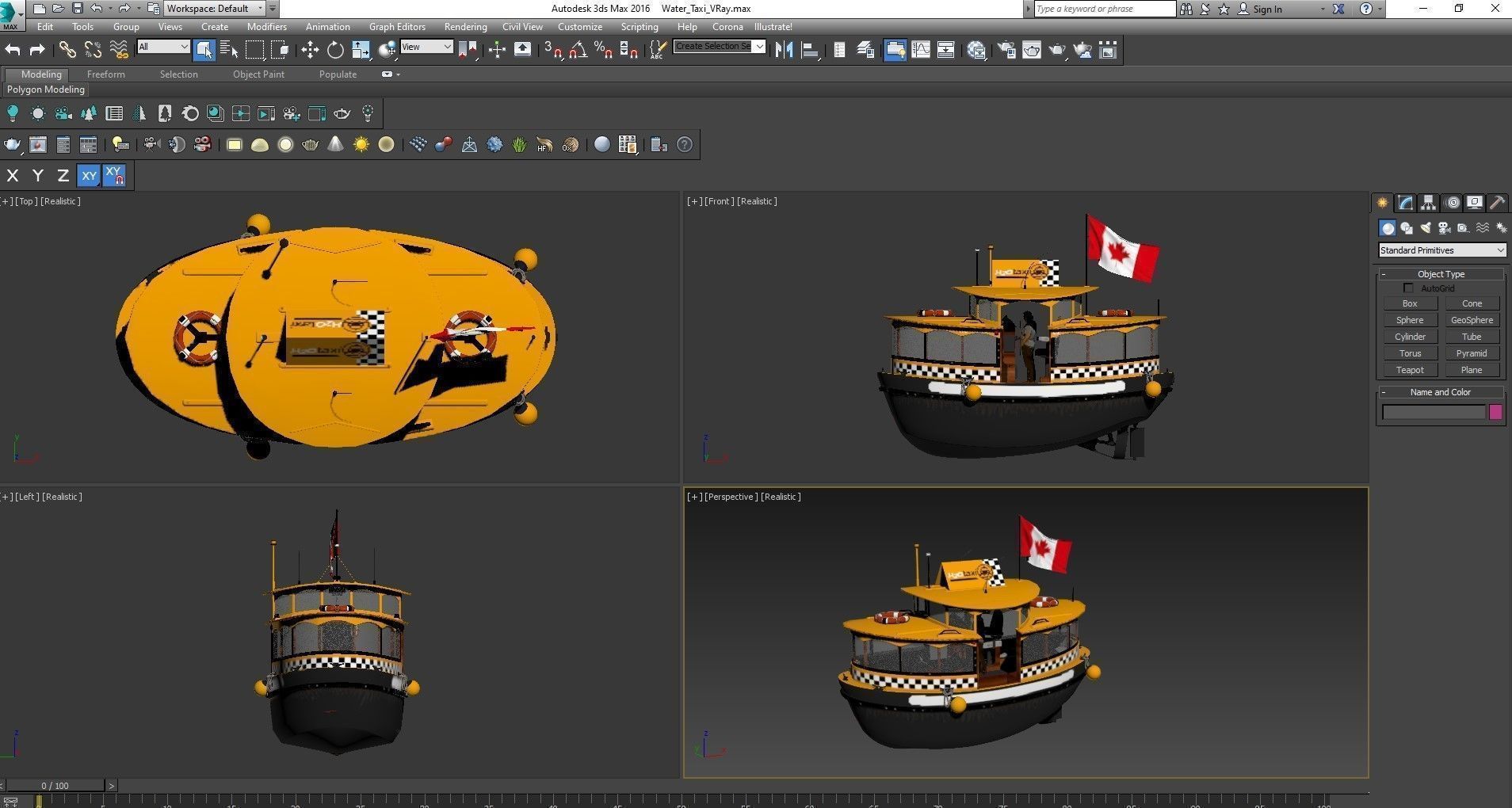Click the Unlink Selection icon

click(x=93, y=50)
